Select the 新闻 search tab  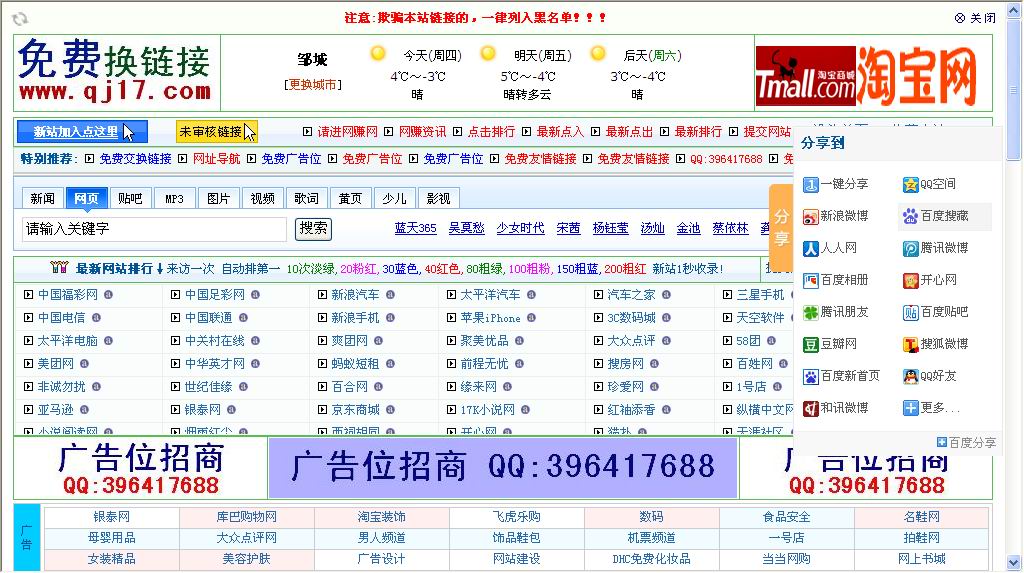pyautogui.click(x=42, y=199)
